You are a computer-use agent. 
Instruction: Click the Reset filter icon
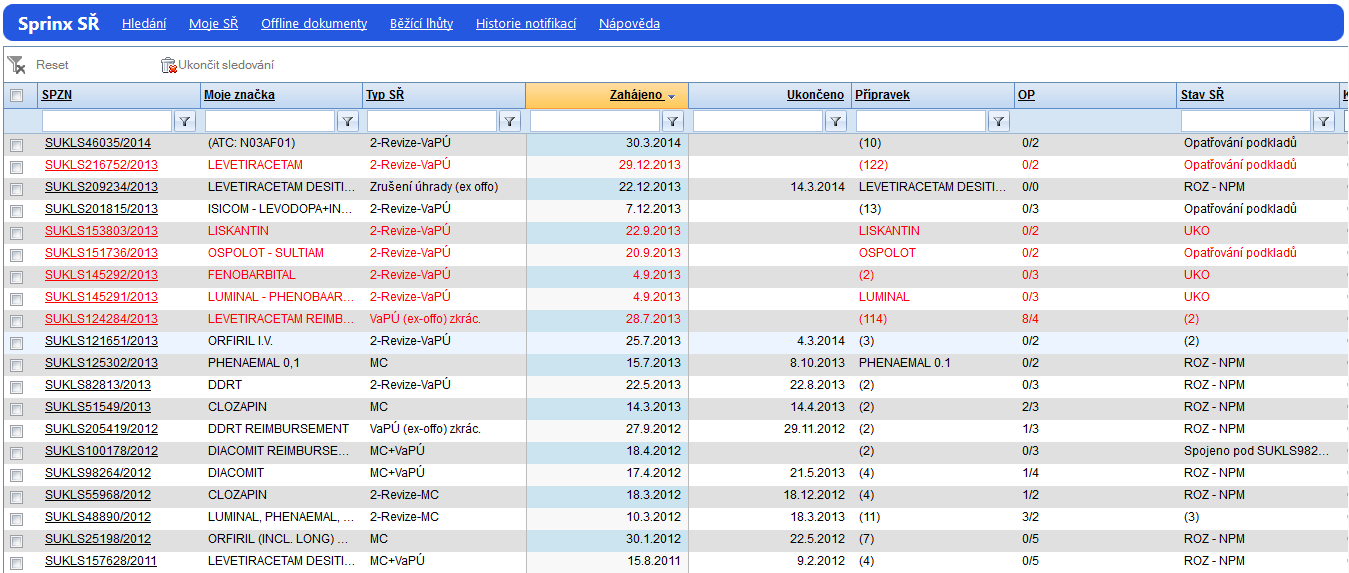click(x=16, y=65)
